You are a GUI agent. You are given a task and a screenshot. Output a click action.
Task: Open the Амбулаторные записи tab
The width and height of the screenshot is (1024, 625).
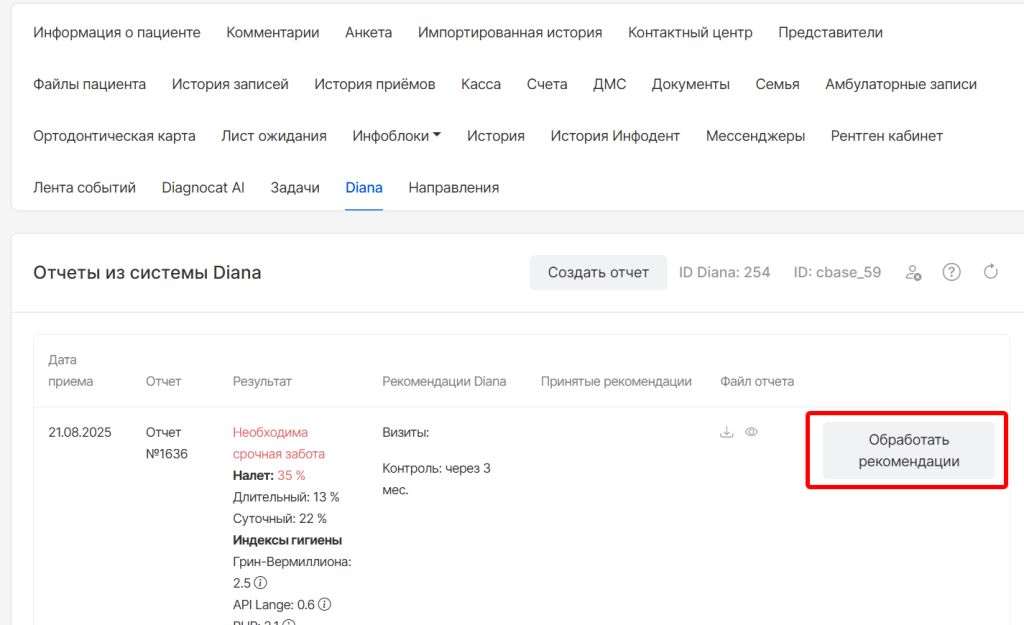pos(901,84)
